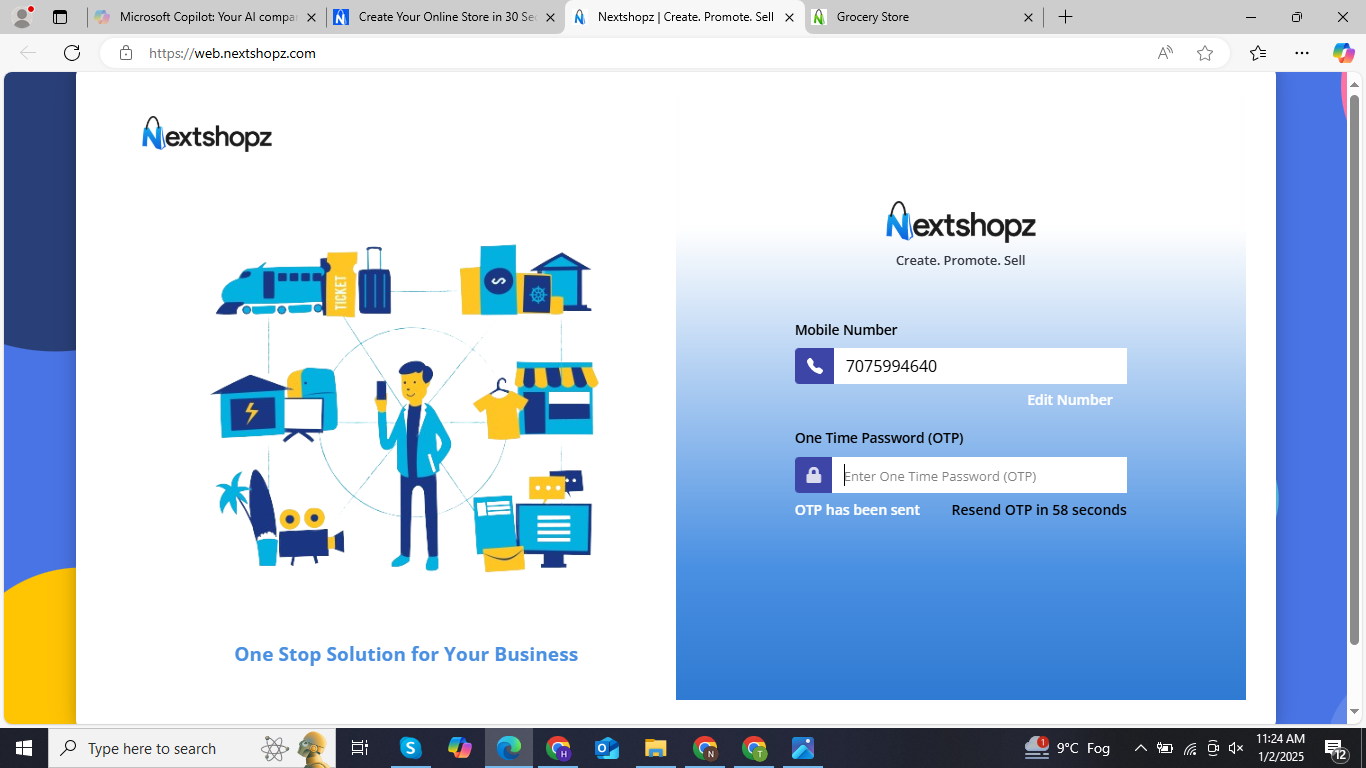Click Resend OTP in 58 seconds text

point(1039,510)
